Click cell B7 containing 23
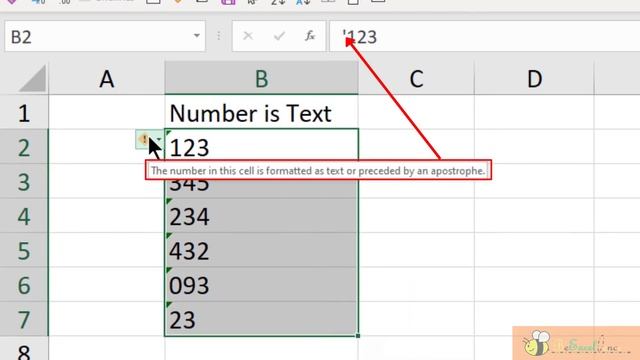The width and height of the screenshot is (640, 360). point(262,319)
